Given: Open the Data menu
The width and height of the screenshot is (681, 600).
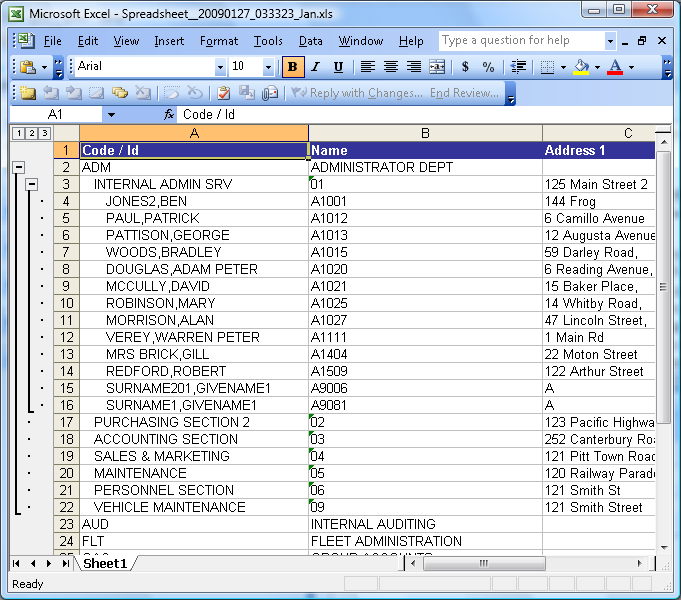Looking at the screenshot, I should coord(311,41).
